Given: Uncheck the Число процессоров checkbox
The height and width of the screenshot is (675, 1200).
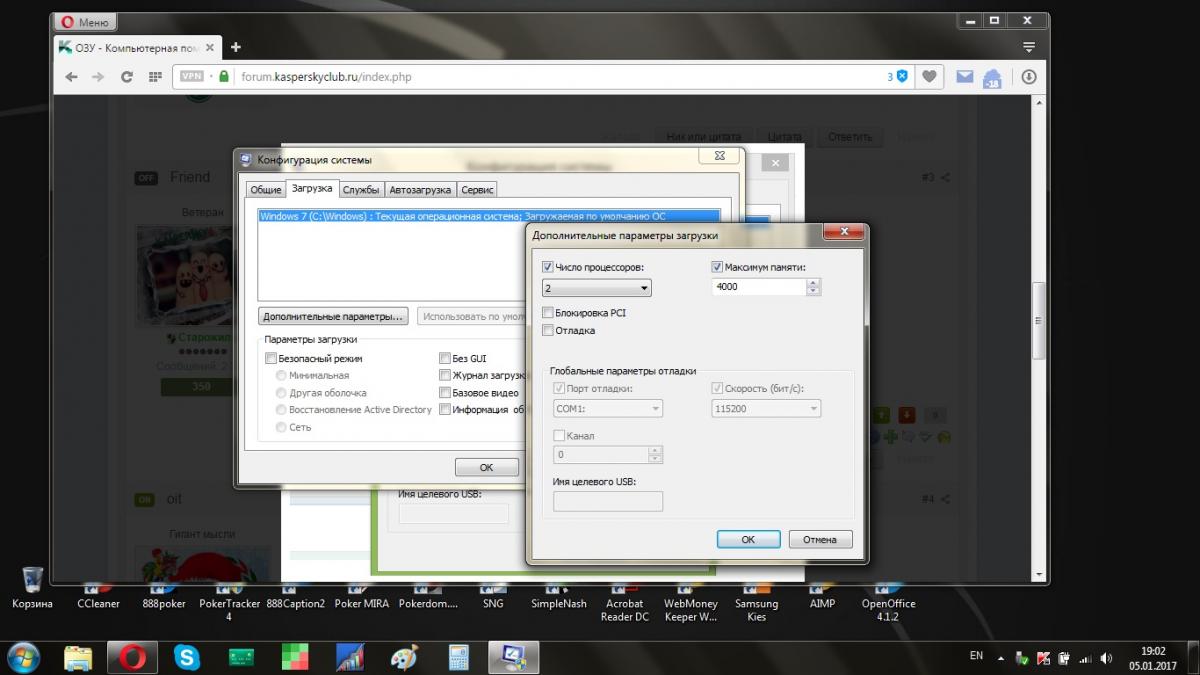Looking at the screenshot, I should pos(547,267).
